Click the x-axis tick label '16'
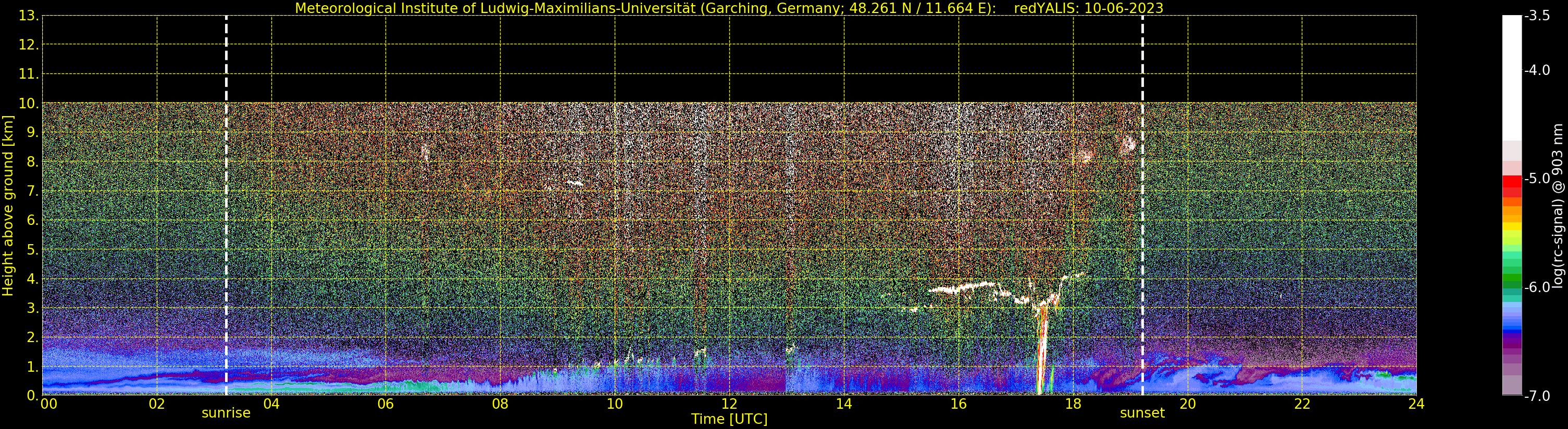Image resolution: width=1568 pixels, height=429 pixels. tap(959, 404)
